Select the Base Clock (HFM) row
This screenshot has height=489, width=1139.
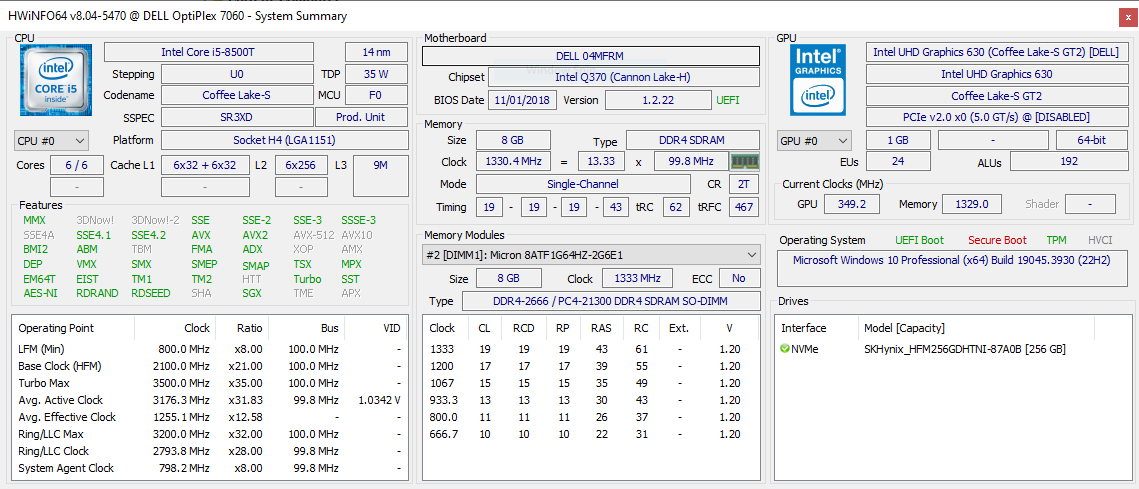point(209,366)
